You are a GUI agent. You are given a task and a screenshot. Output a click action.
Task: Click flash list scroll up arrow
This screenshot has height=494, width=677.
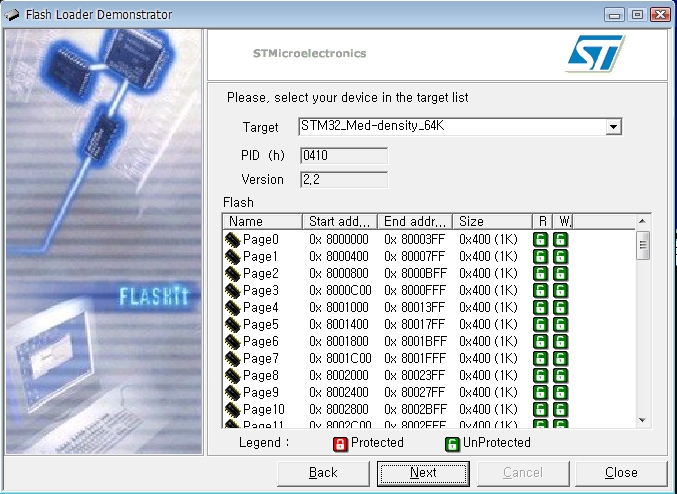click(642, 221)
